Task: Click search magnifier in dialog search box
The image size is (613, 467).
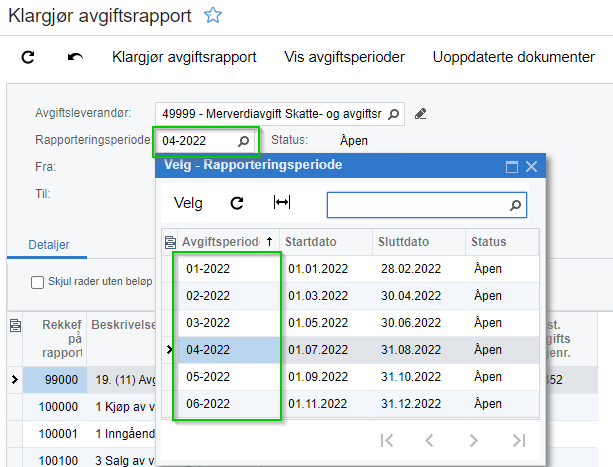Action: pyautogui.click(x=515, y=205)
